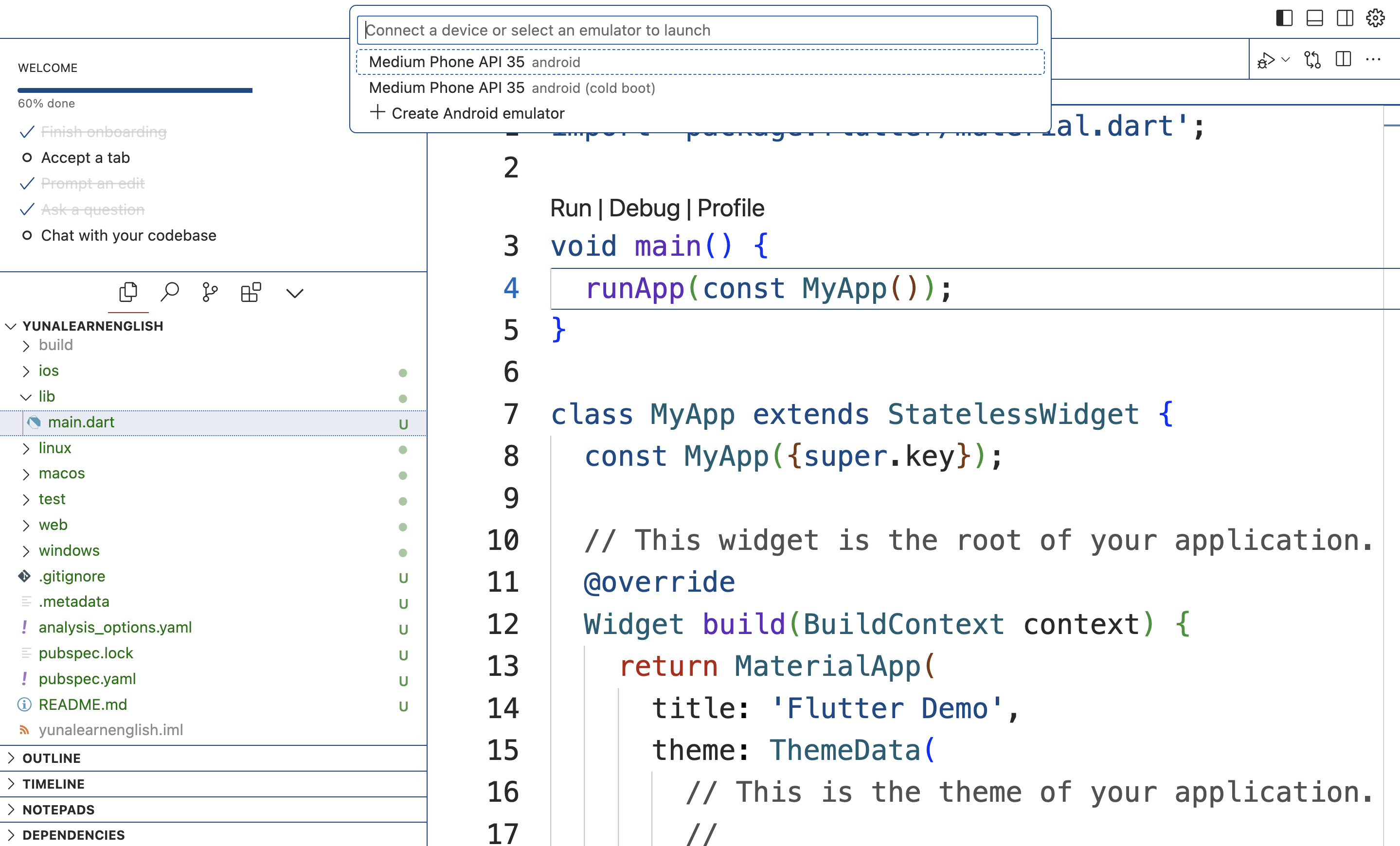The image size is (1400, 846).
Task: Toggle bottom panel layout icon
Action: [1315, 18]
